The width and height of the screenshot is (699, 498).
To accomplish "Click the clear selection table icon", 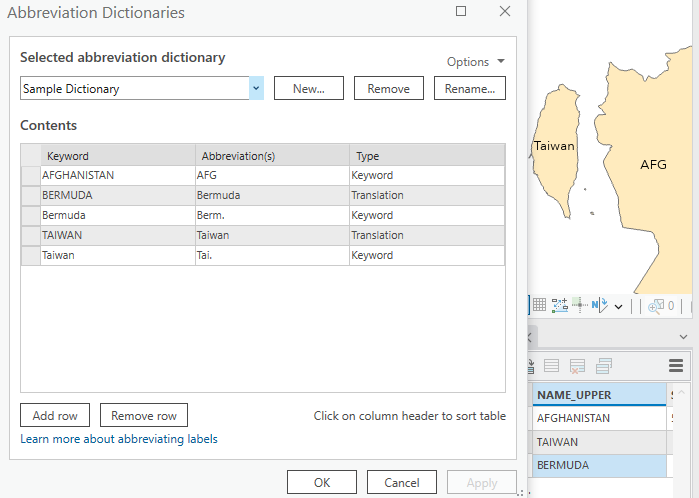I will 577,366.
